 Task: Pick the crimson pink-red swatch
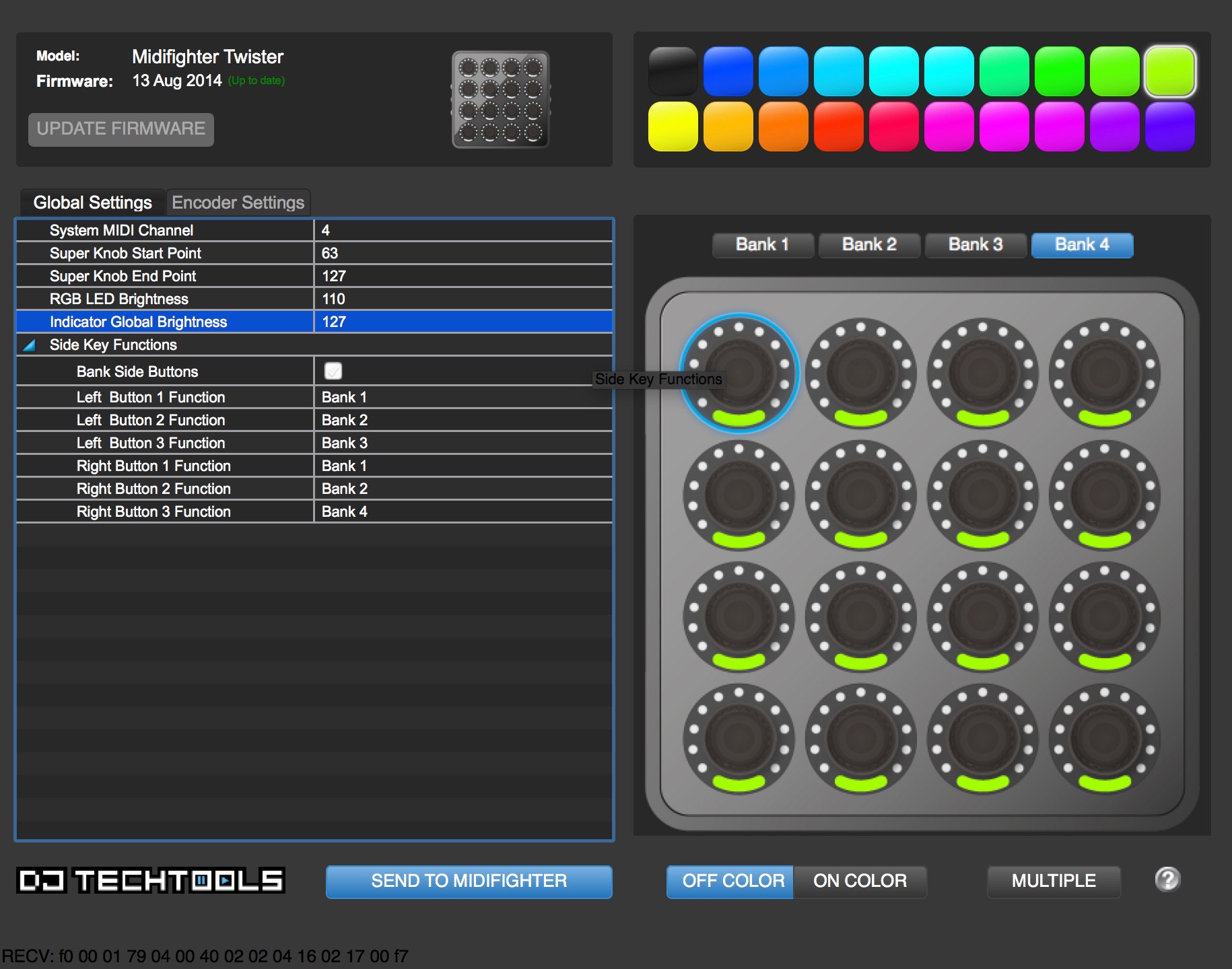coord(894,127)
